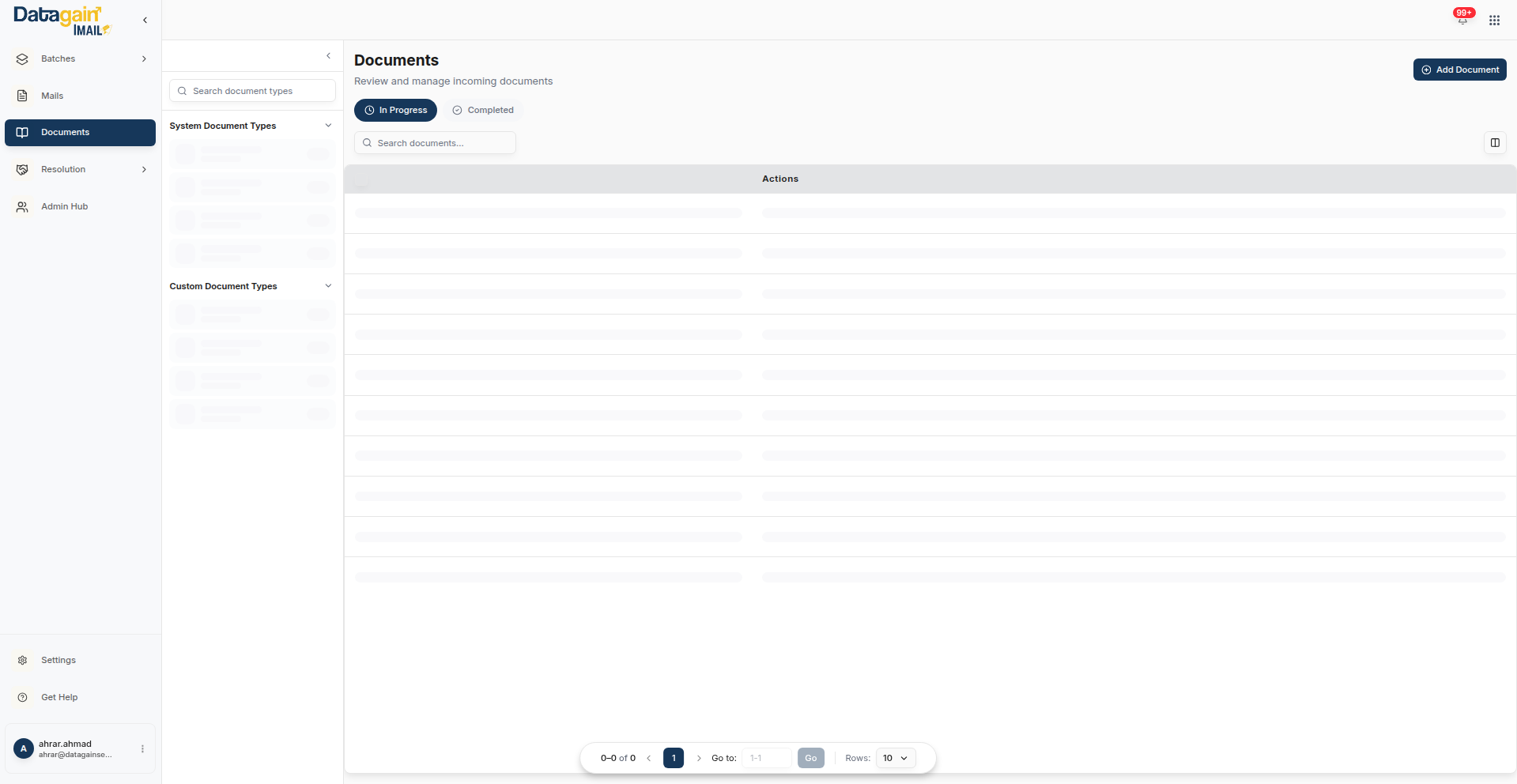Select the In Progress tab
Viewport: 1517px width, 784px height.
[x=395, y=111]
